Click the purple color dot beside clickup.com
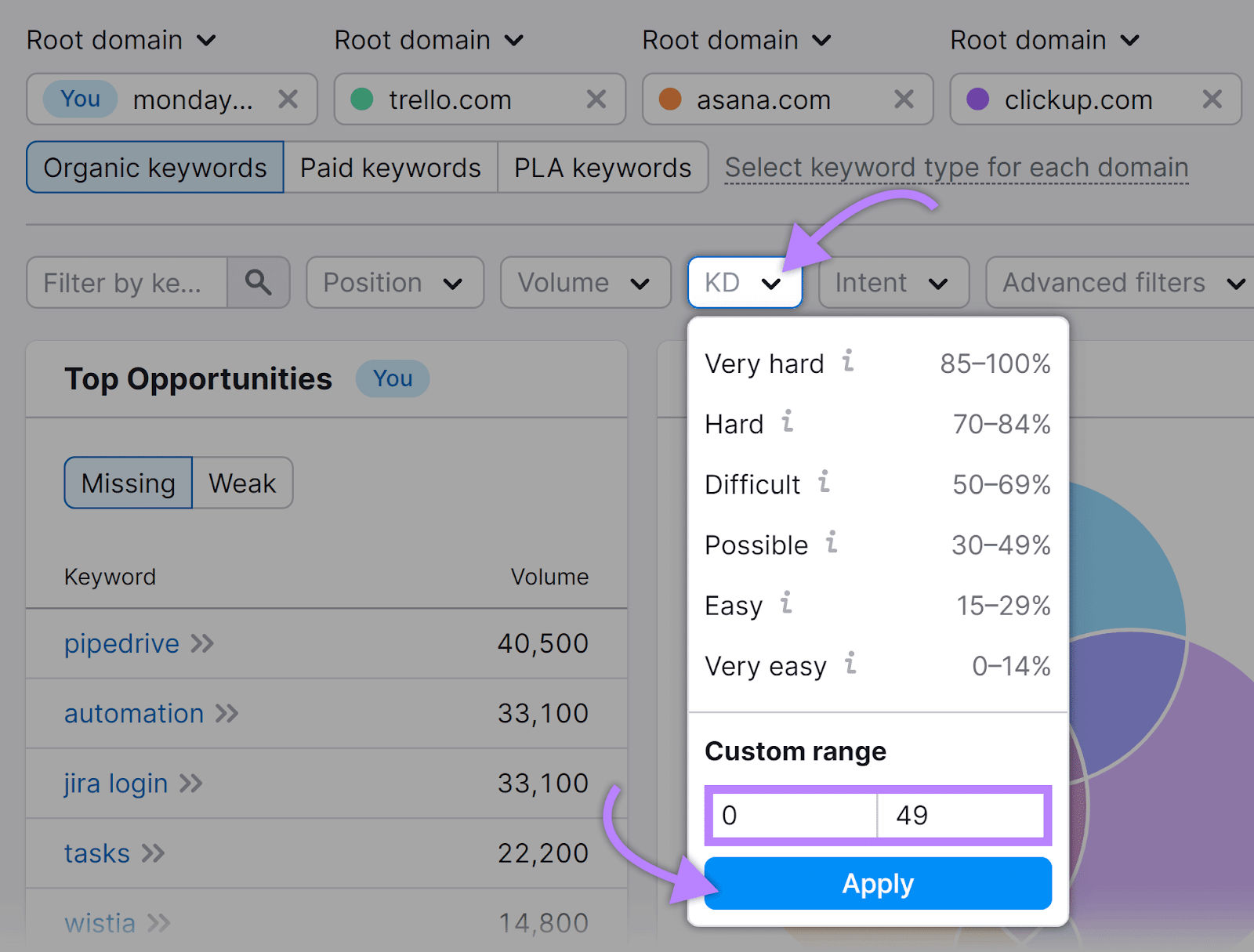 (x=977, y=100)
